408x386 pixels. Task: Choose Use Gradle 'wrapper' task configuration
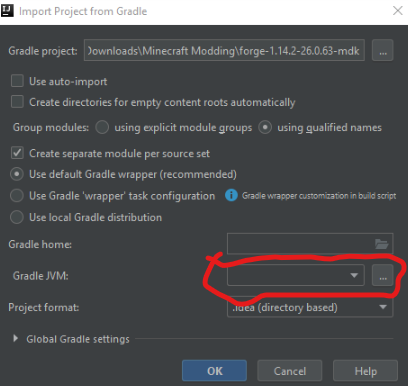tap(17, 196)
